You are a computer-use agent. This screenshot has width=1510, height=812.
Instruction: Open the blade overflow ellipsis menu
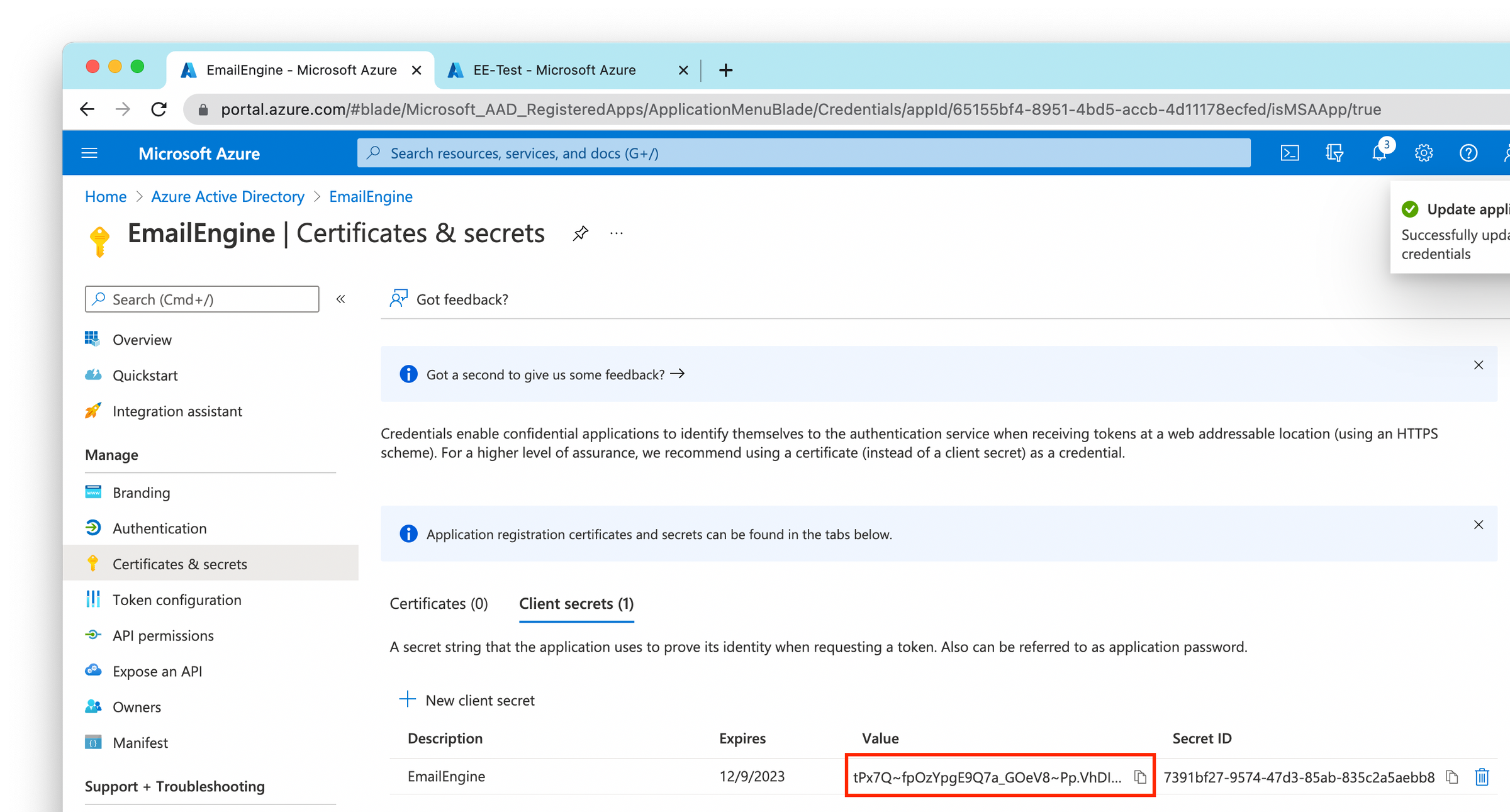(x=616, y=233)
